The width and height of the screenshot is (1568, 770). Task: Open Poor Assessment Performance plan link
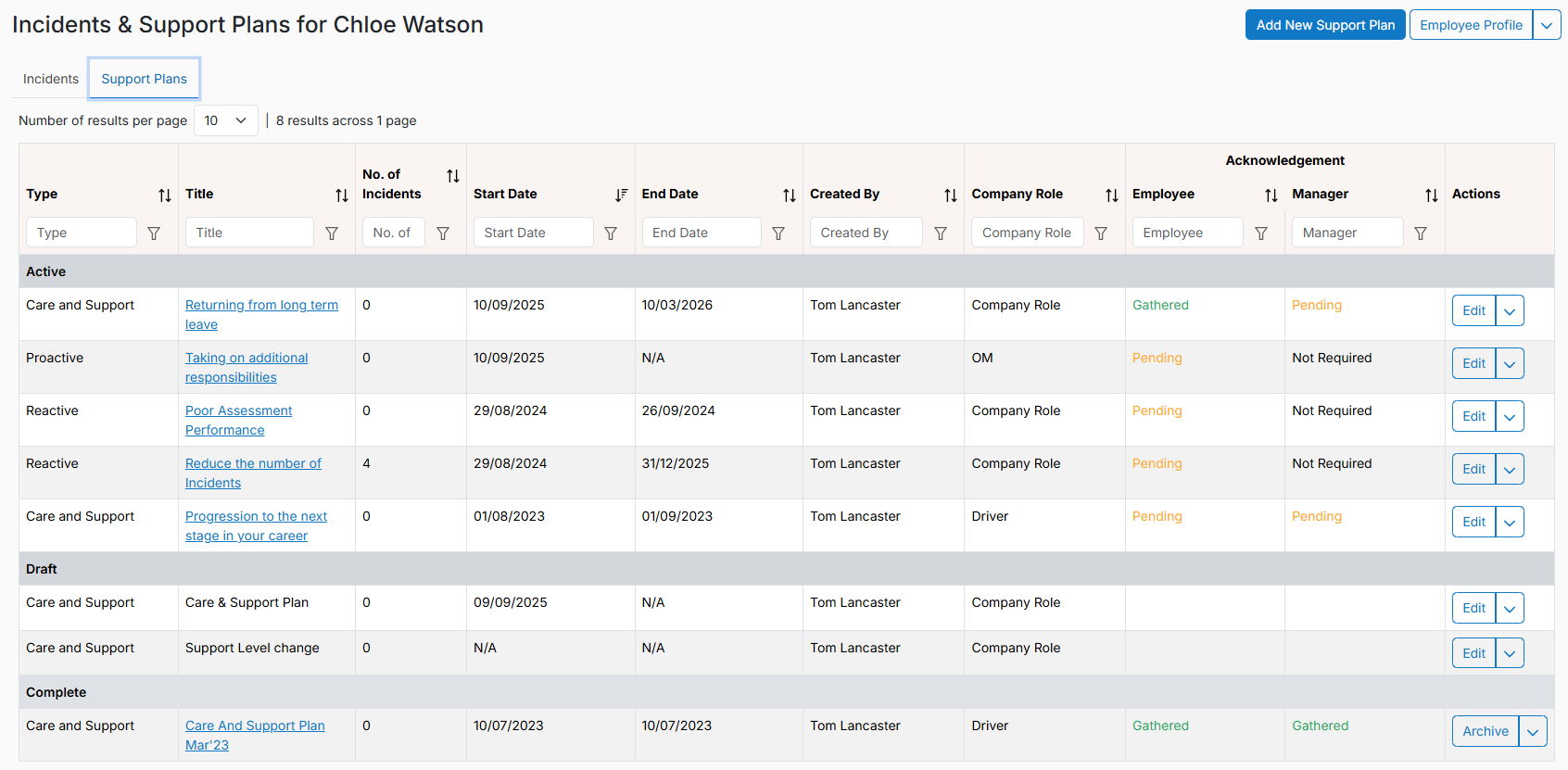[x=238, y=421]
